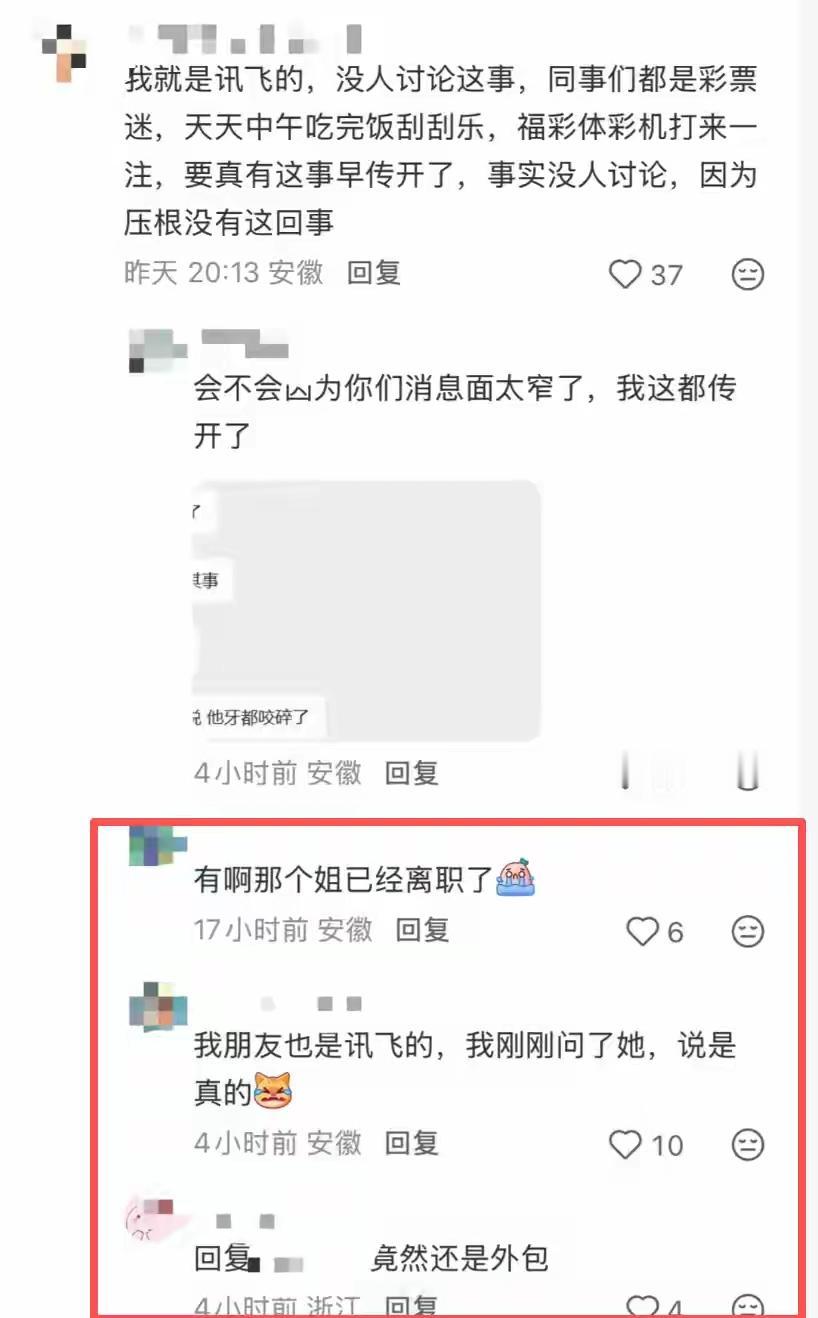Reply to the 17小时前 comment
Viewport: 818px width, 1318px height.
click(422, 930)
